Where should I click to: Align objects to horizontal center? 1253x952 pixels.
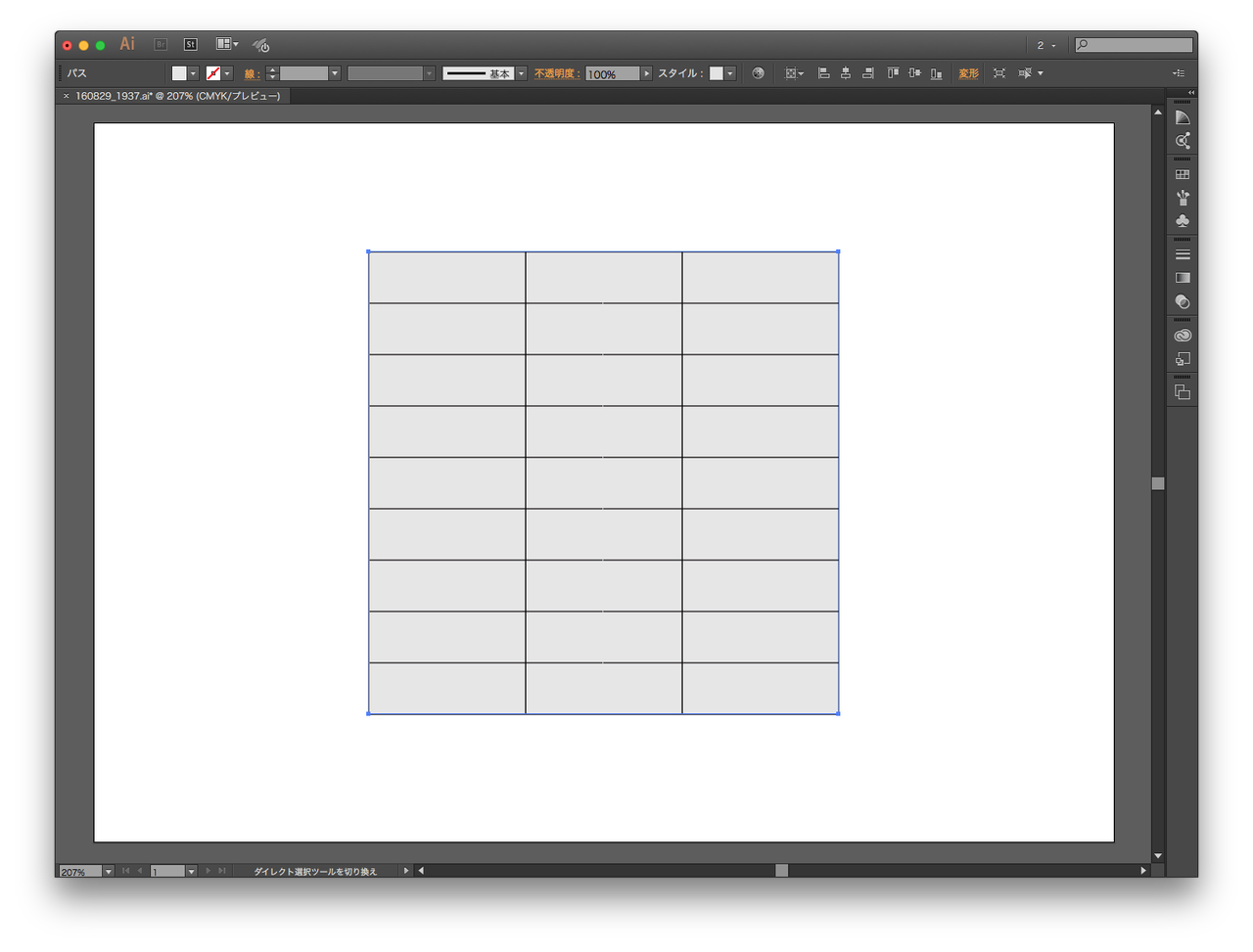point(846,73)
